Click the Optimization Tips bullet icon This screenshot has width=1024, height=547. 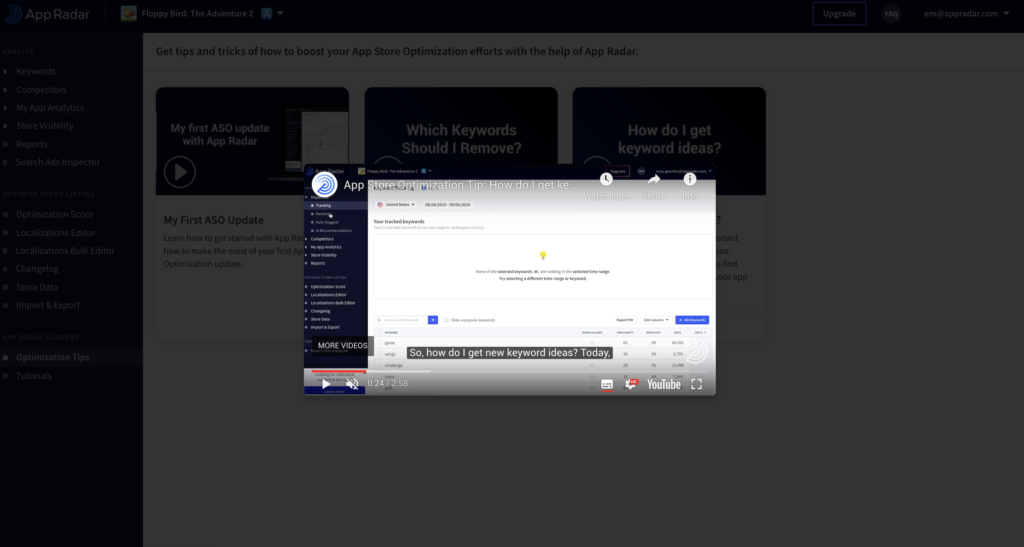click(x=5, y=358)
